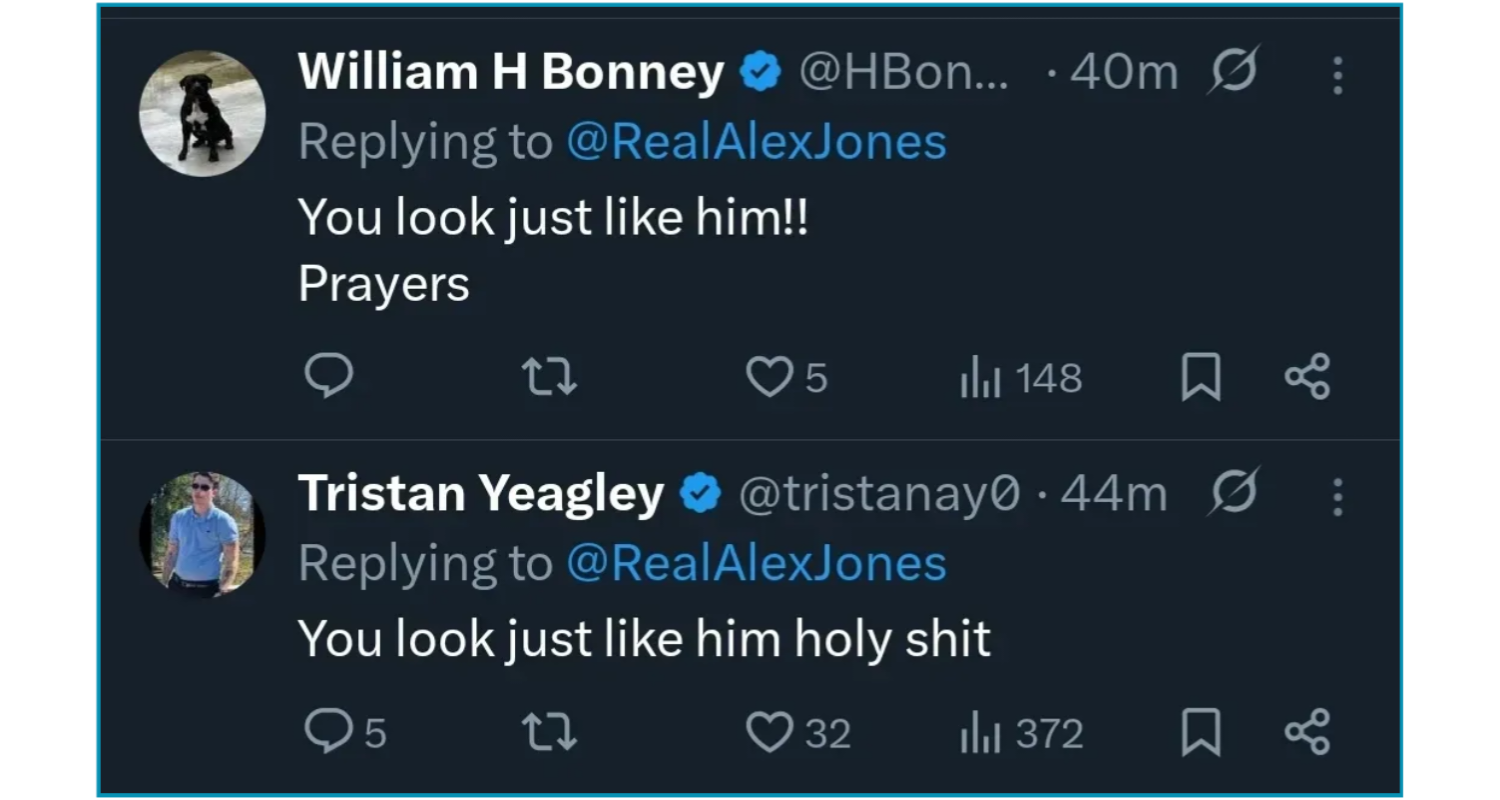
Task: Open Tristan Yeagley's profile picture
Action: tap(202, 535)
